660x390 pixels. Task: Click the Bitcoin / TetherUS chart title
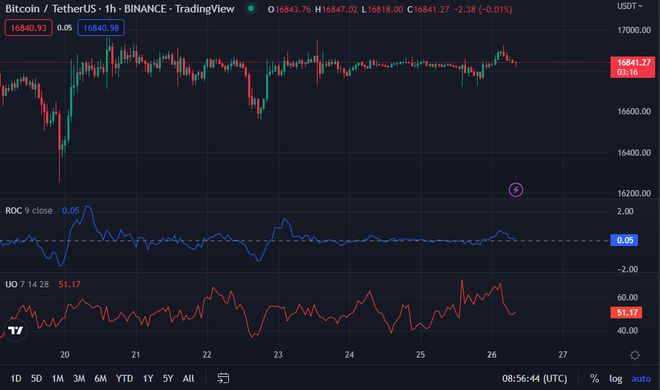(x=119, y=8)
